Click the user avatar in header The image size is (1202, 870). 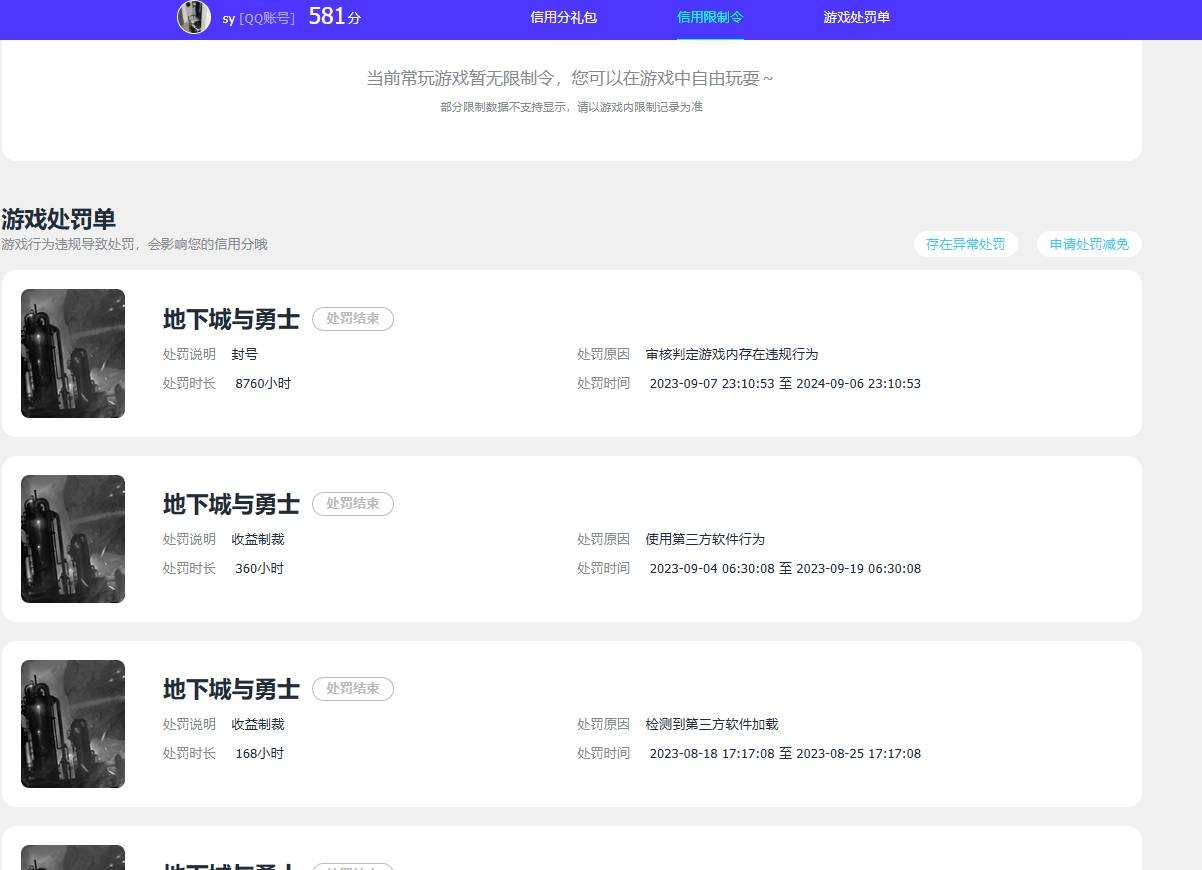click(194, 17)
